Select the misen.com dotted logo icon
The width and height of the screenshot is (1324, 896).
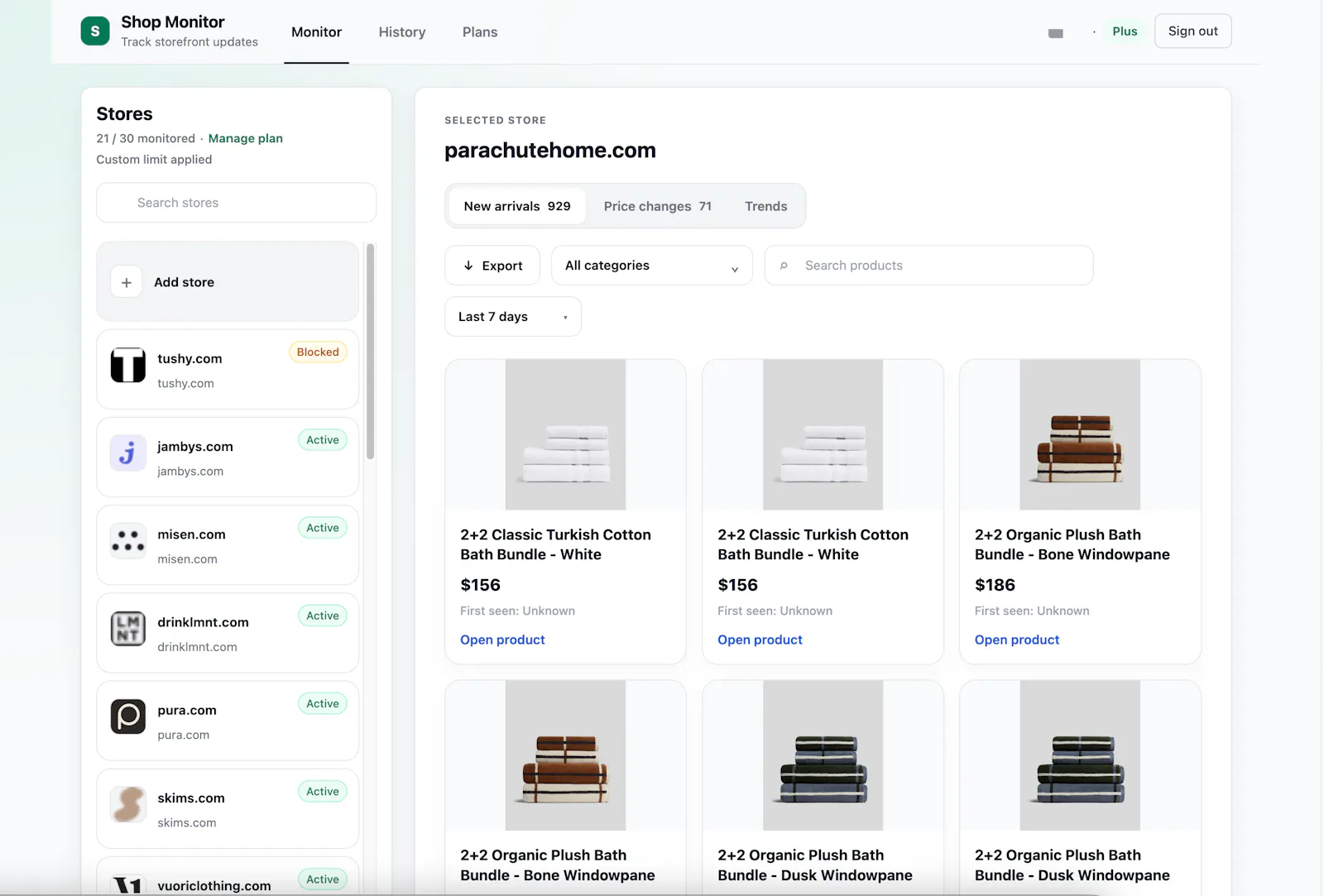click(128, 541)
